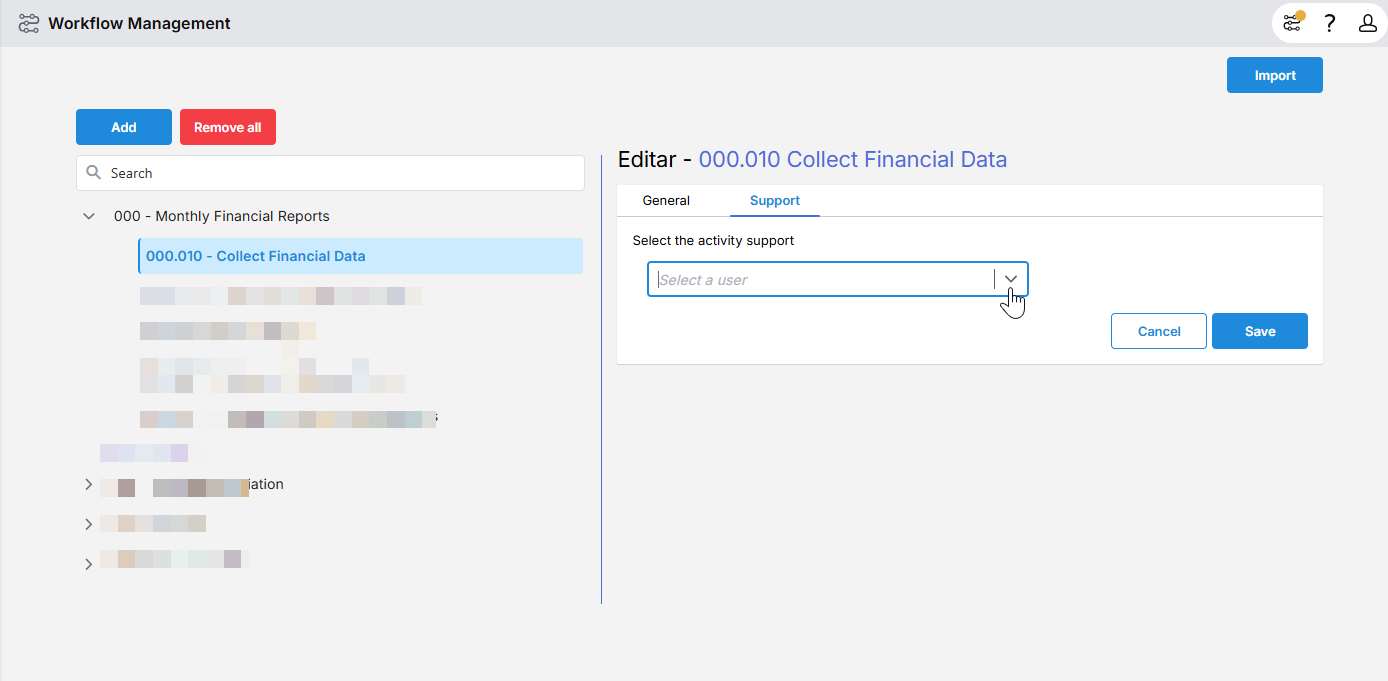Click the magnifier icon in the search box
The height and width of the screenshot is (681, 1388).
[94, 173]
